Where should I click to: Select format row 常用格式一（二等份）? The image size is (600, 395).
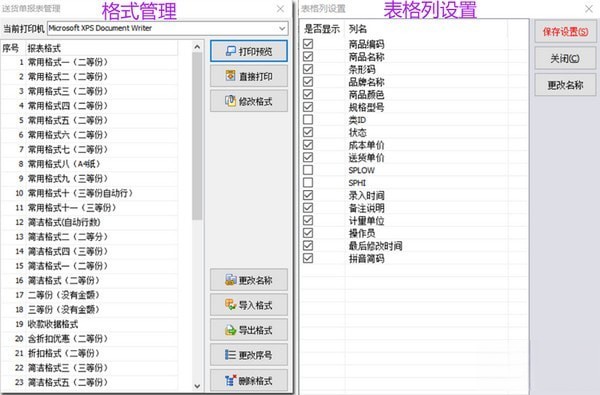90,62
